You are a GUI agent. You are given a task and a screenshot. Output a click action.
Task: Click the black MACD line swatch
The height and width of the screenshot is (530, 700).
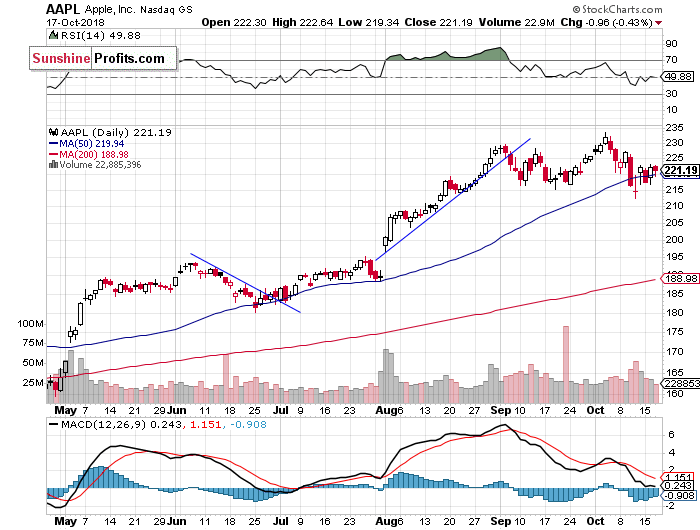pos(53,424)
